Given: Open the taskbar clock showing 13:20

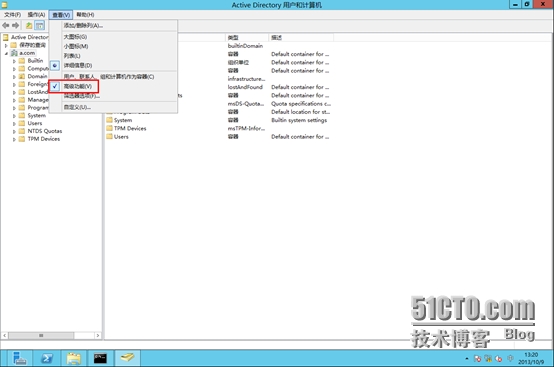Looking at the screenshot, I should (x=531, y=358).
